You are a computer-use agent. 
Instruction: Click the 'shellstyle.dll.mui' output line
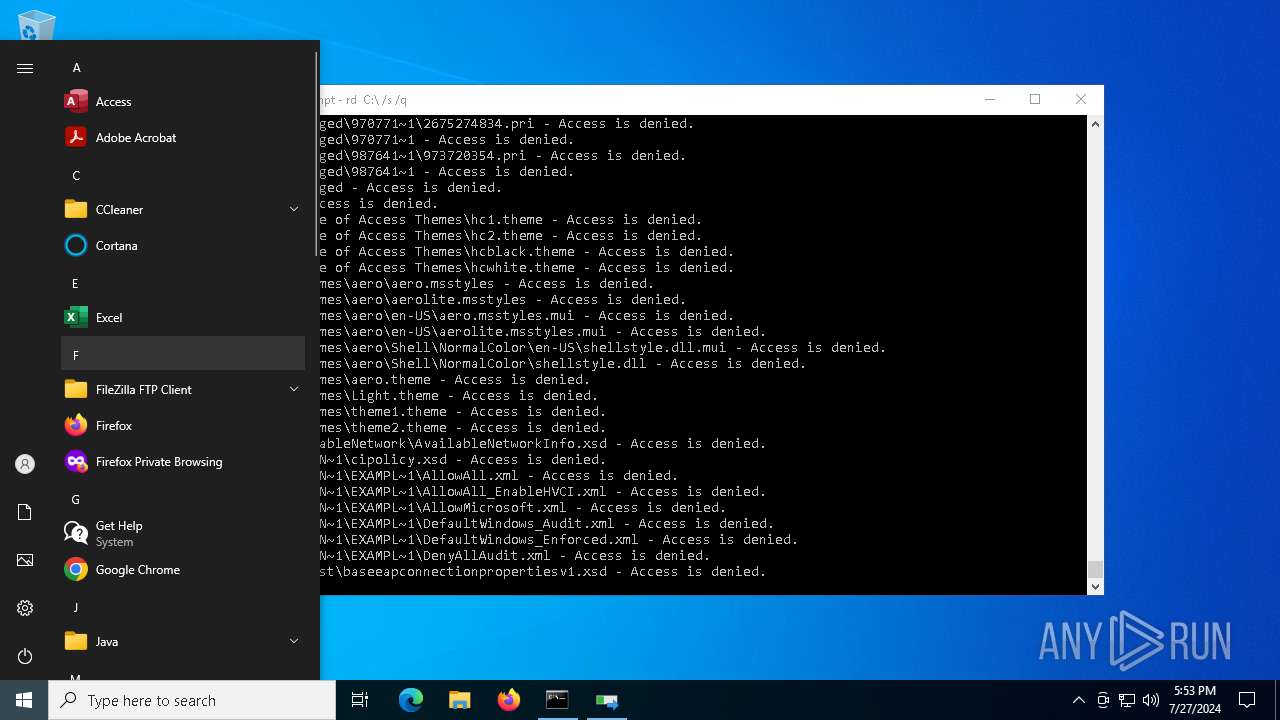pos(603,348)
